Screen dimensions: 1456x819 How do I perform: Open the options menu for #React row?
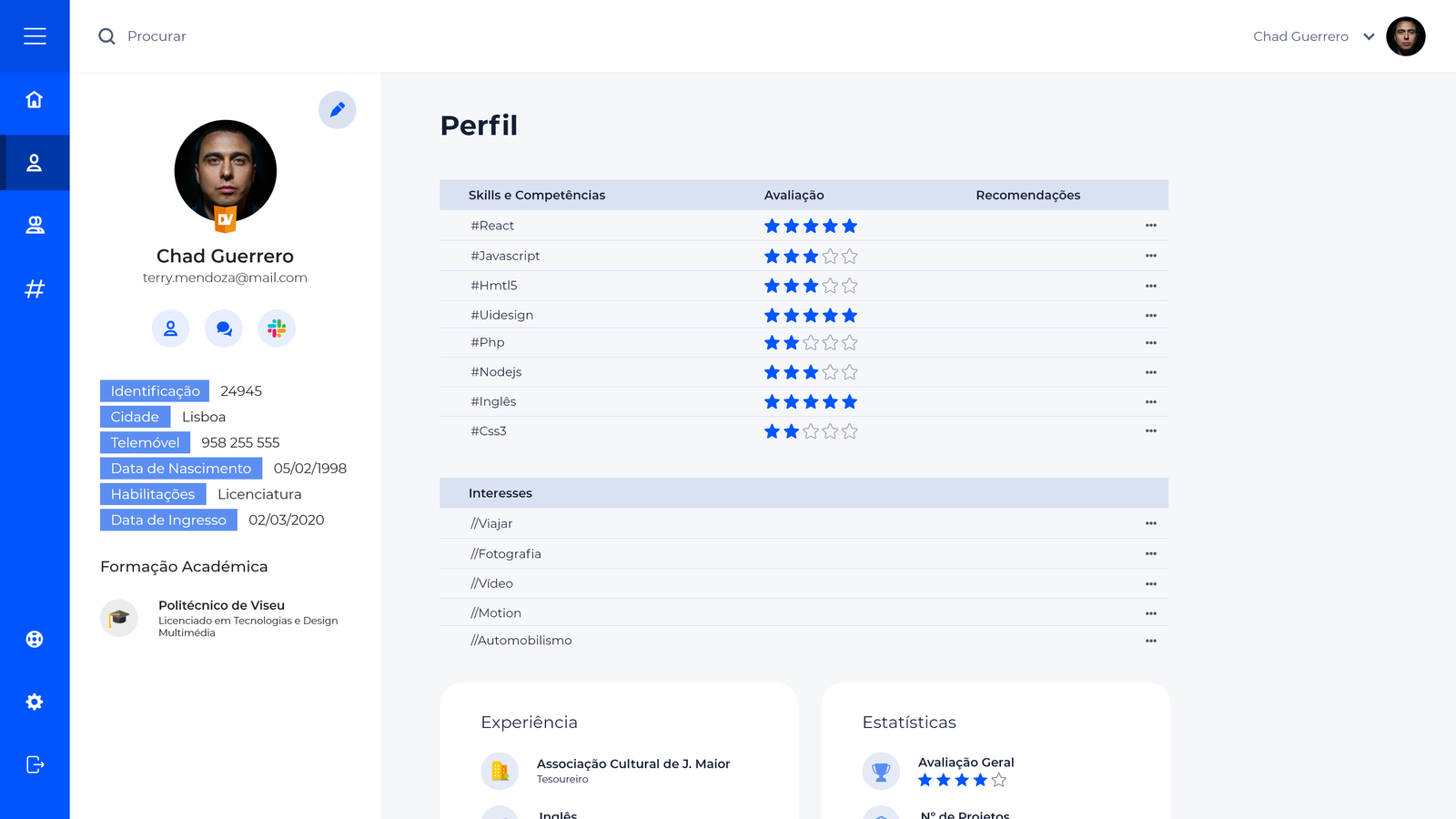tap(1150, 226)
